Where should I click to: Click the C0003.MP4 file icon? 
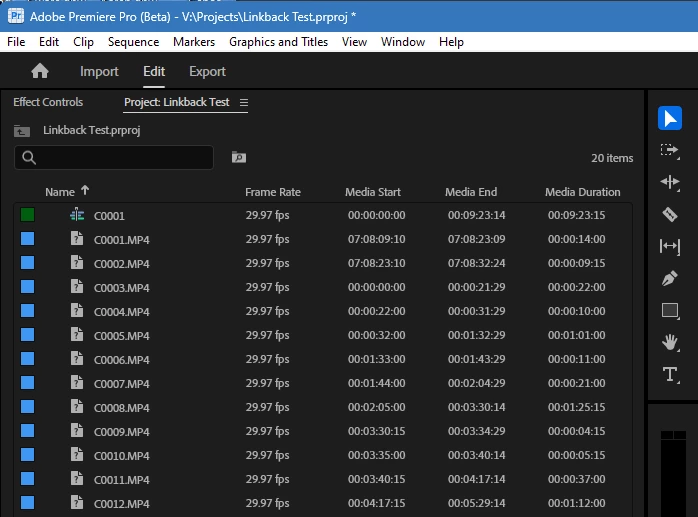(77, 287)
